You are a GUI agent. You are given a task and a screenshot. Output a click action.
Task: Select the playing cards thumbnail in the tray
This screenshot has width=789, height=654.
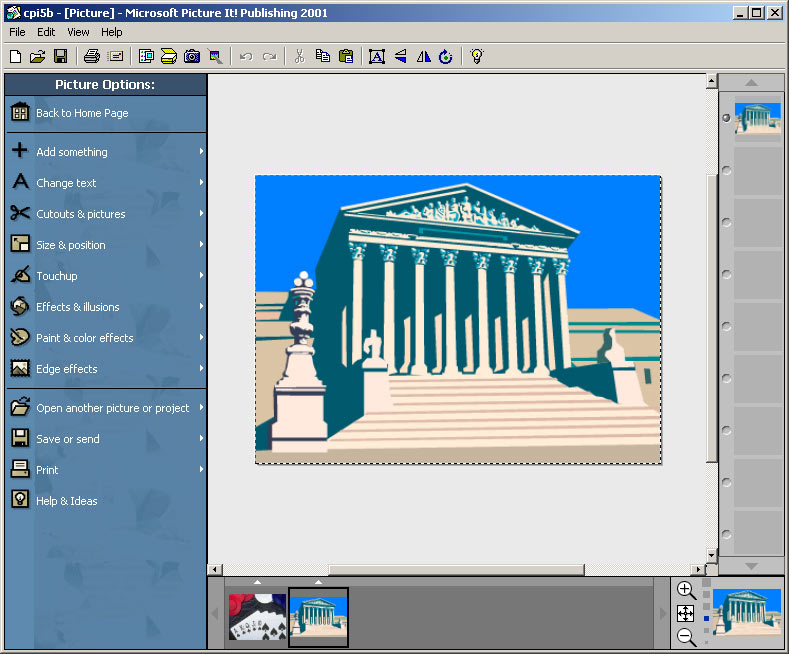click(257, 617)
